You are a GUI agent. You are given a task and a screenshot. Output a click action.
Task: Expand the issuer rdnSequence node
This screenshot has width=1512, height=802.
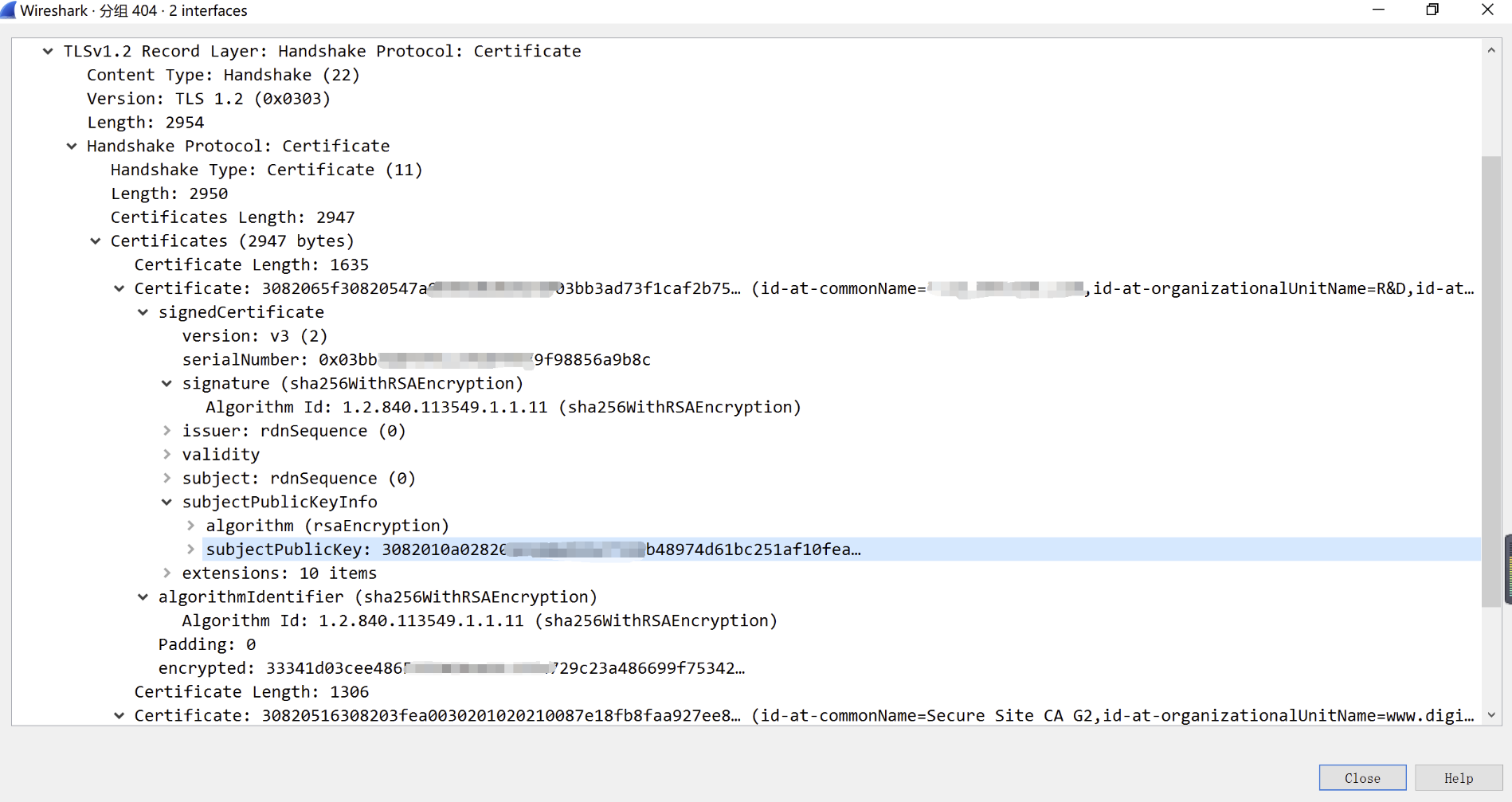tap(166, 430)
